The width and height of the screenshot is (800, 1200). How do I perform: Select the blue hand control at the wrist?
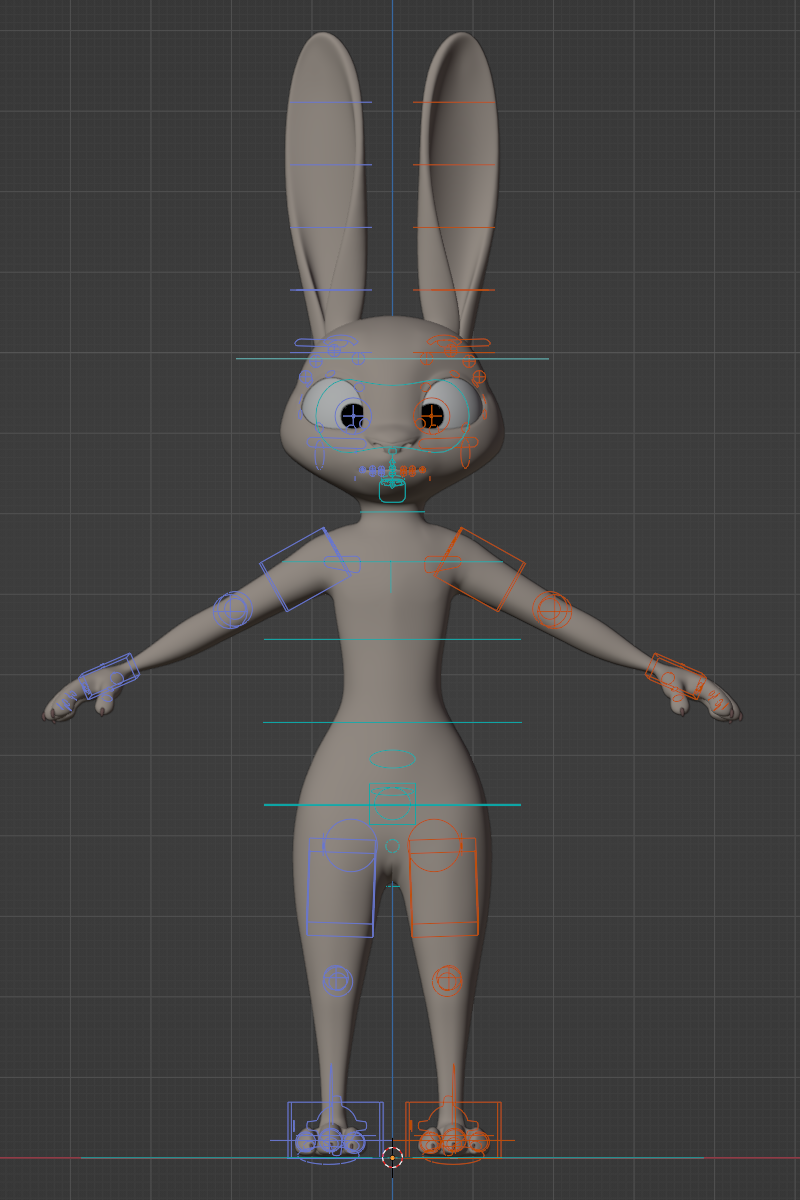109,676
